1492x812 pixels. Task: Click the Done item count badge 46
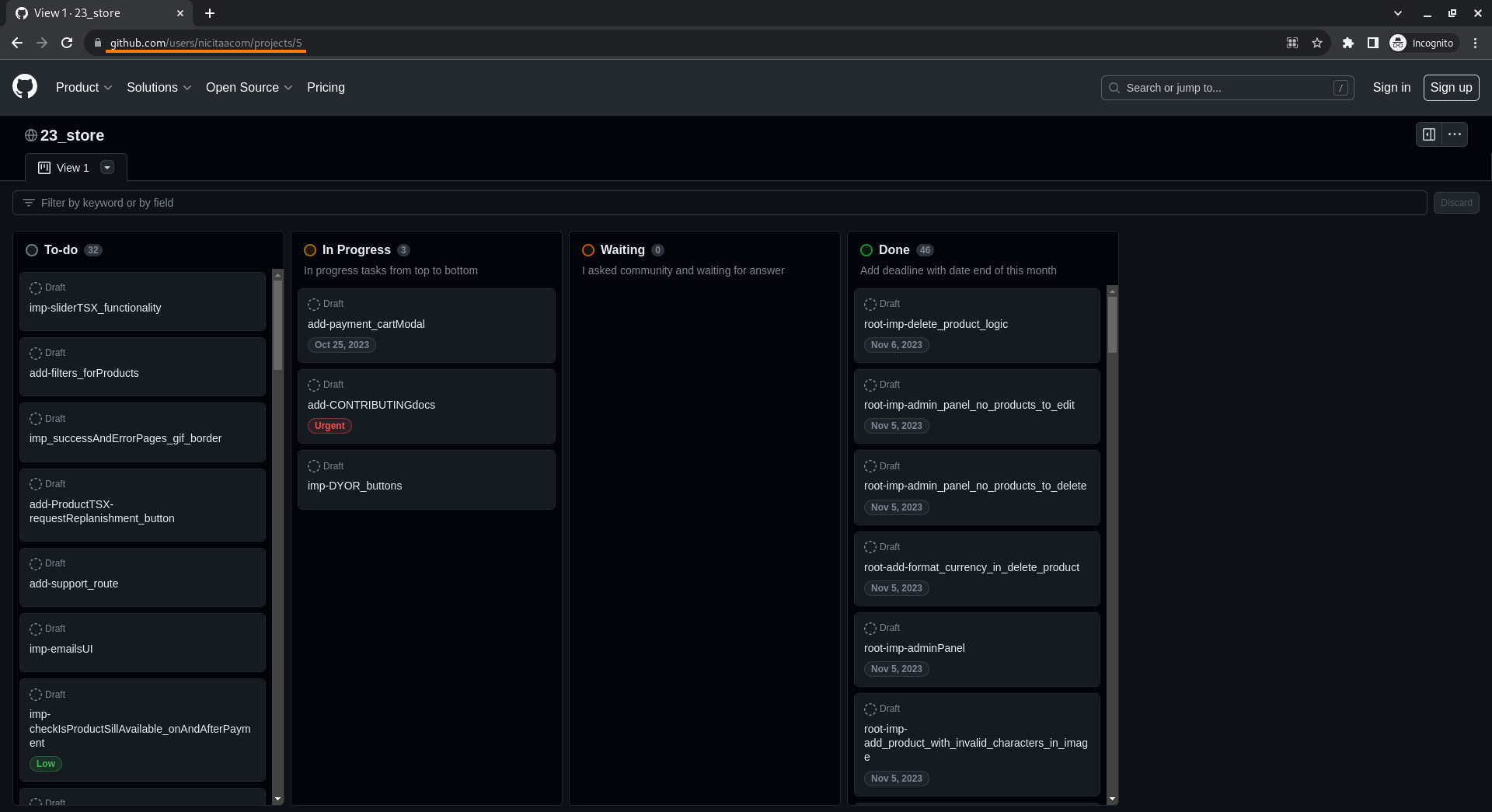click(x=925, y=250)
